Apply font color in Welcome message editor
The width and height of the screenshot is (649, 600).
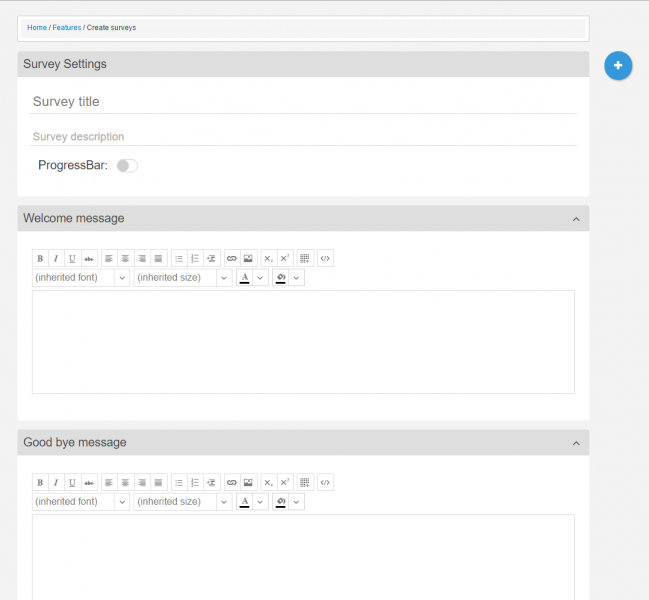245,278
